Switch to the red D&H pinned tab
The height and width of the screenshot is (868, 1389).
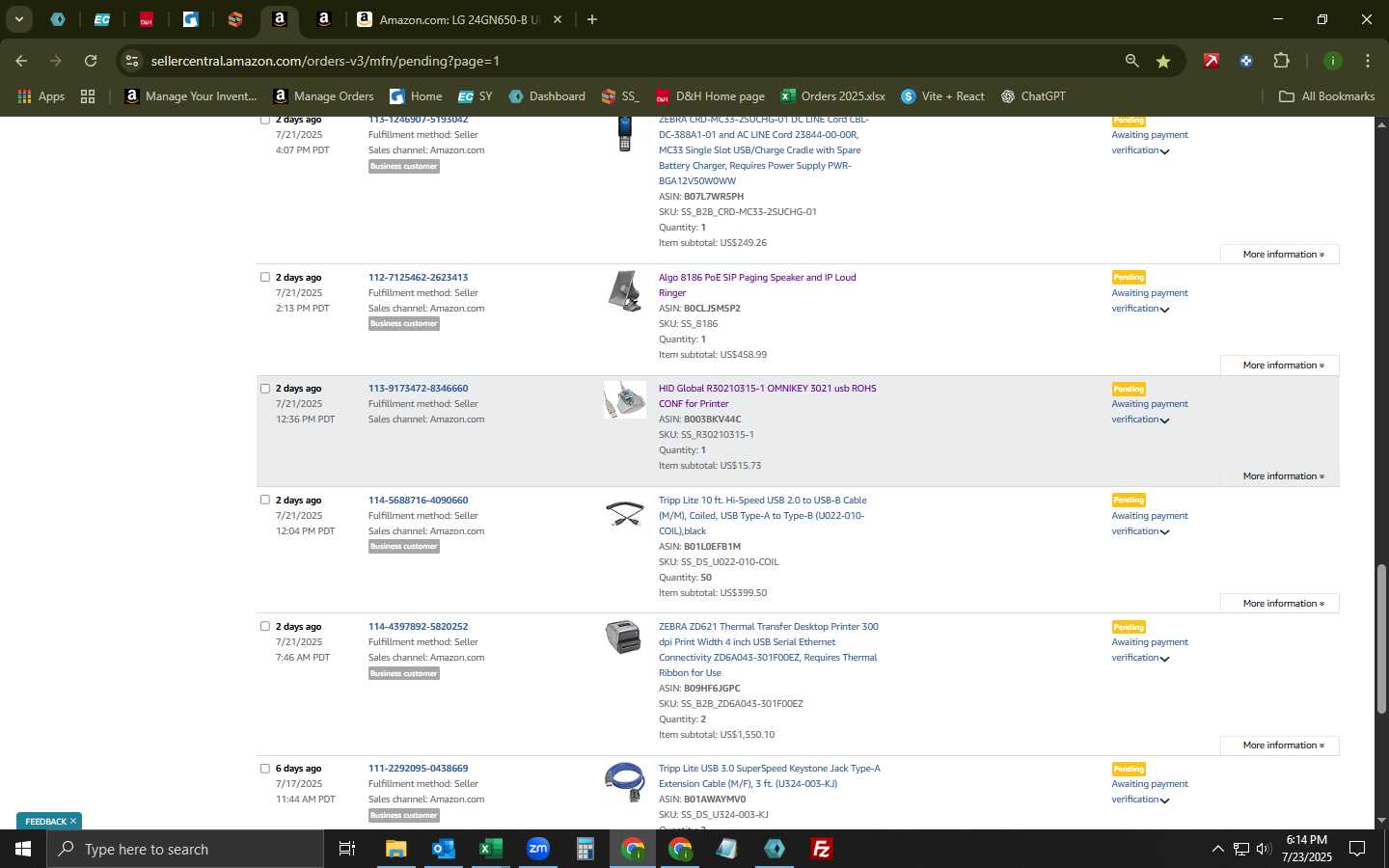[146, 19]
